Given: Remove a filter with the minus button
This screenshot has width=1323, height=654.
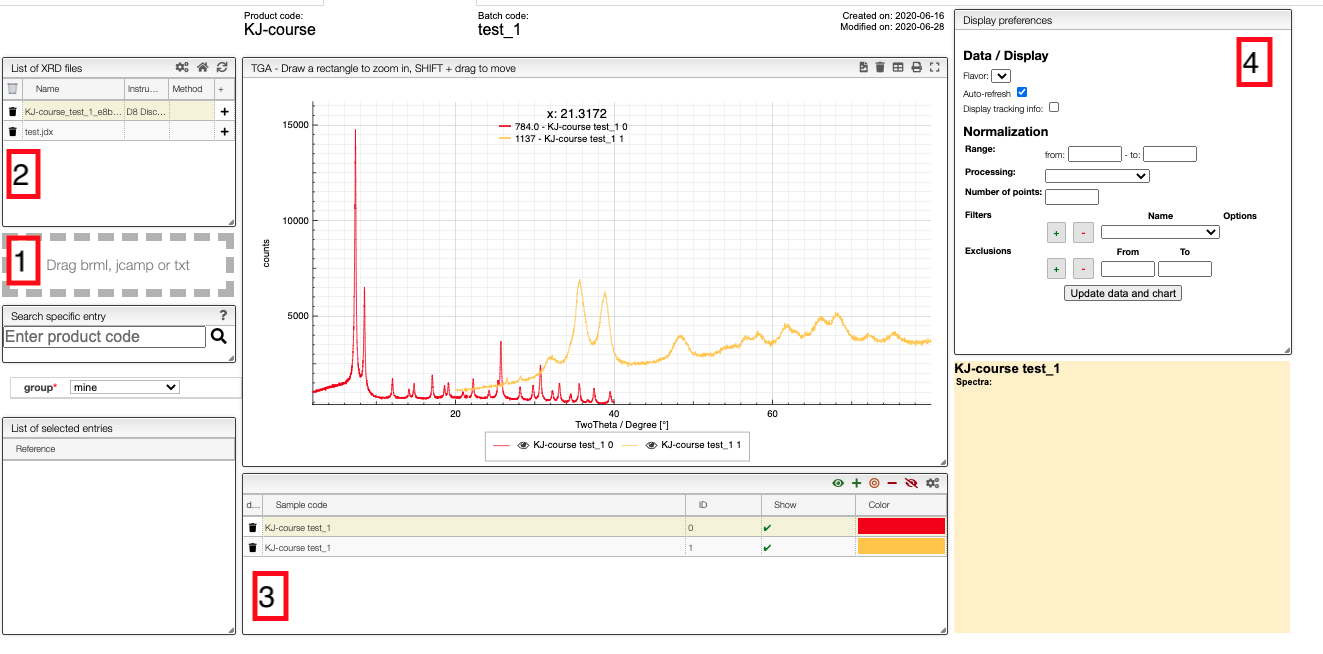Looking at the screenshot, I should point(1083,233).
